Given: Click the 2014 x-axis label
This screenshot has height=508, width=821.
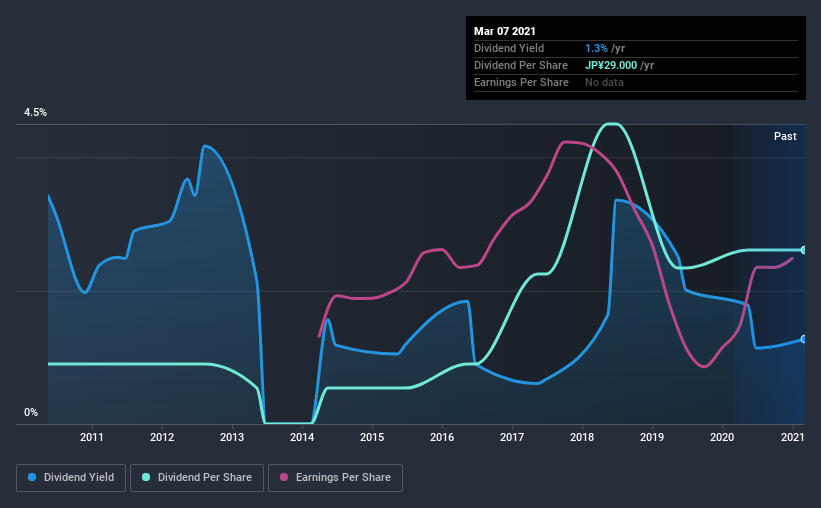Looking at the screenshot, I should (302, 437).
